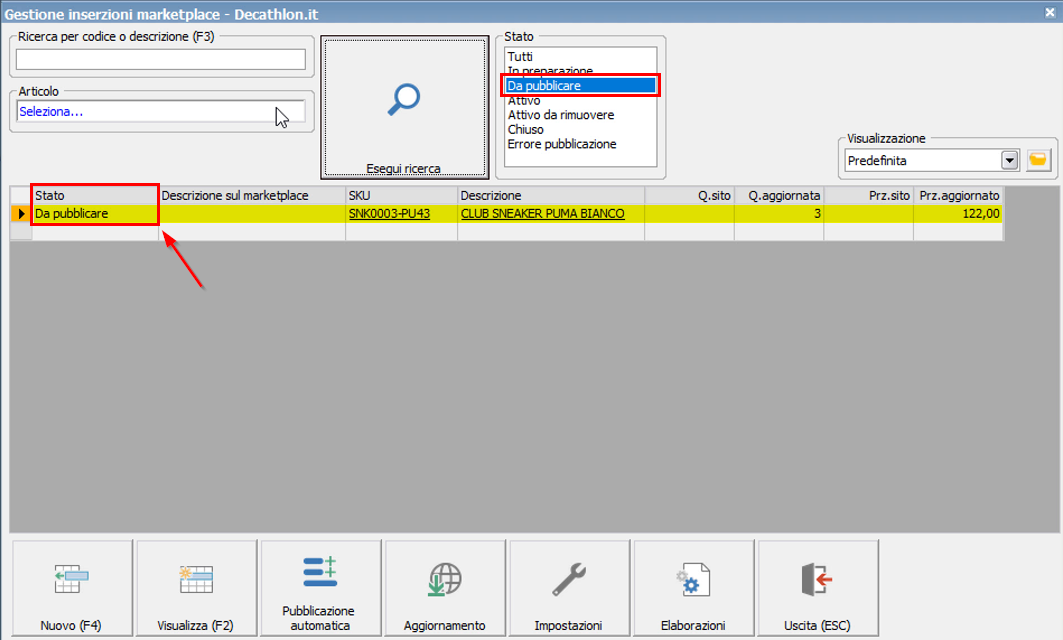
Task: Click Descrizione column header
Action: 551,195
